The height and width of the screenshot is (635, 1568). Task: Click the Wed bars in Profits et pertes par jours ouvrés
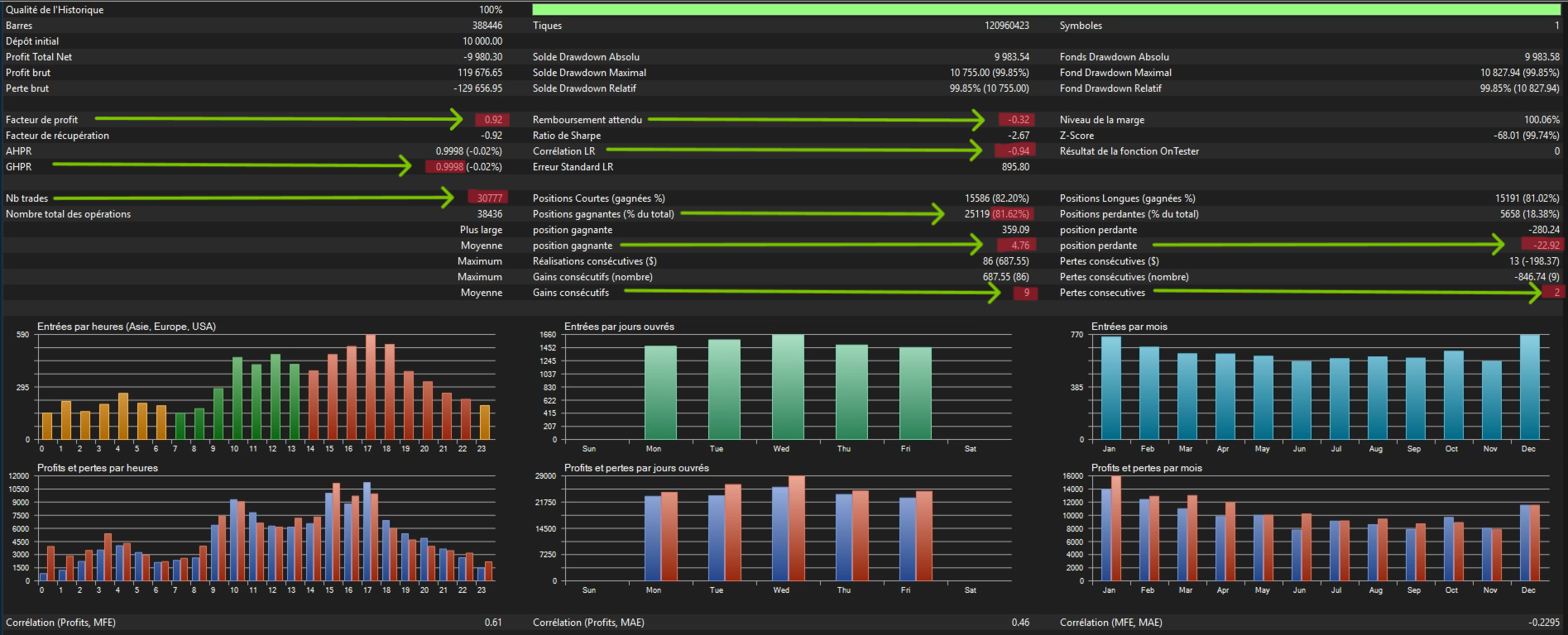click(x=789, y=528)
